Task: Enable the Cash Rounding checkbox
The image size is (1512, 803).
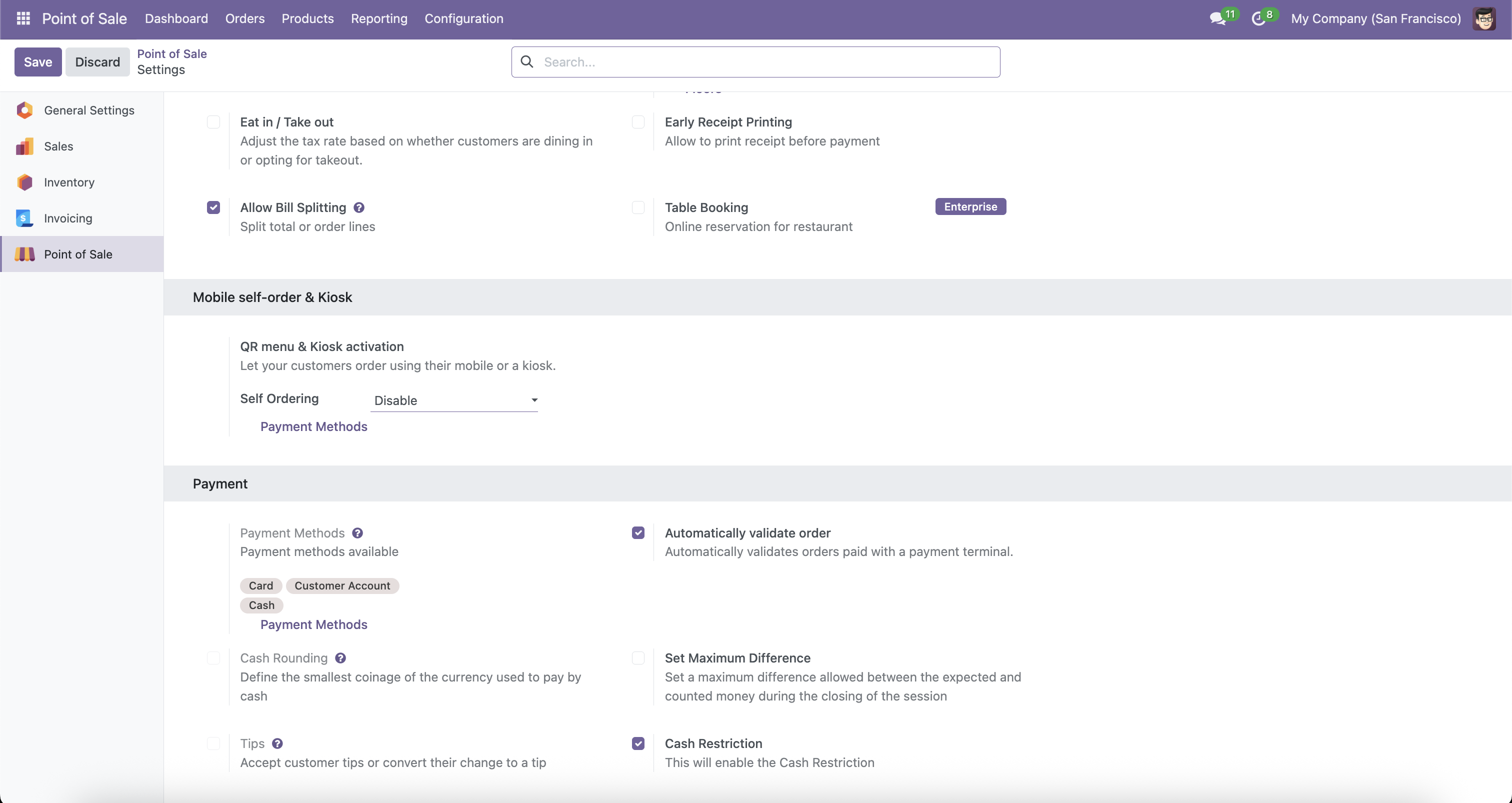Action: (x=213, y=658)
